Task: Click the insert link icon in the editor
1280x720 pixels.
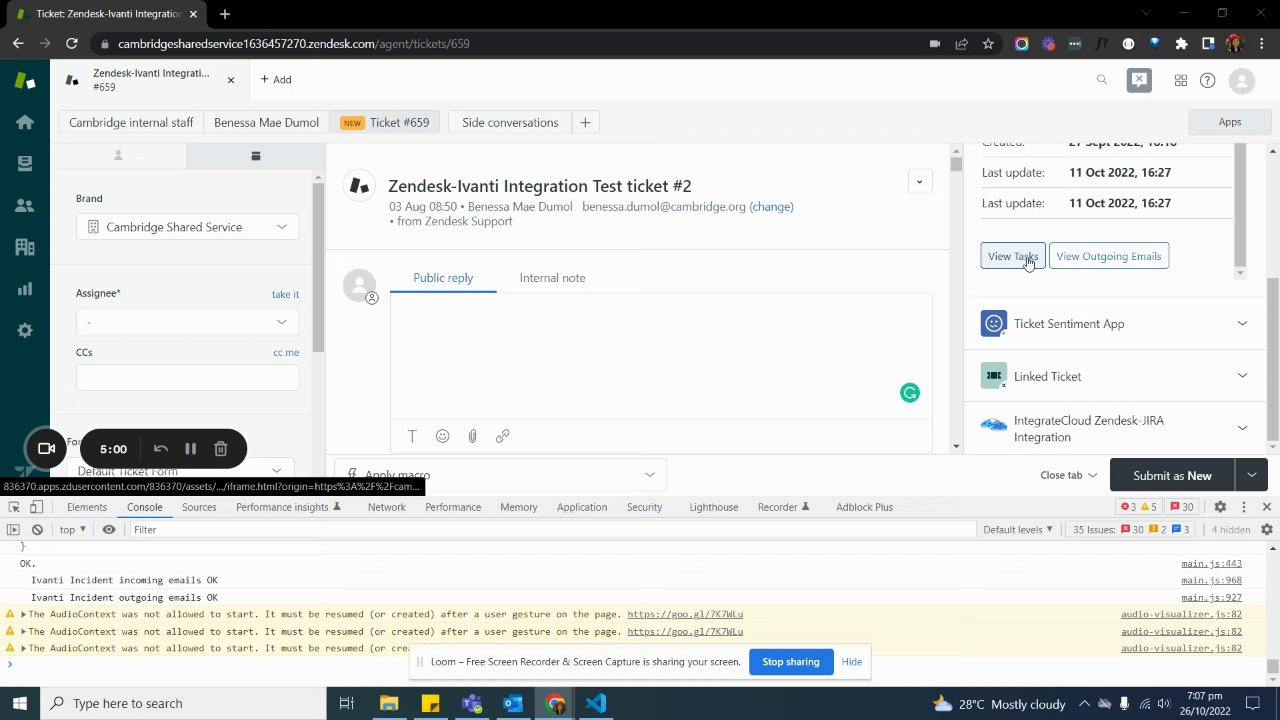Action: [502, 436]
